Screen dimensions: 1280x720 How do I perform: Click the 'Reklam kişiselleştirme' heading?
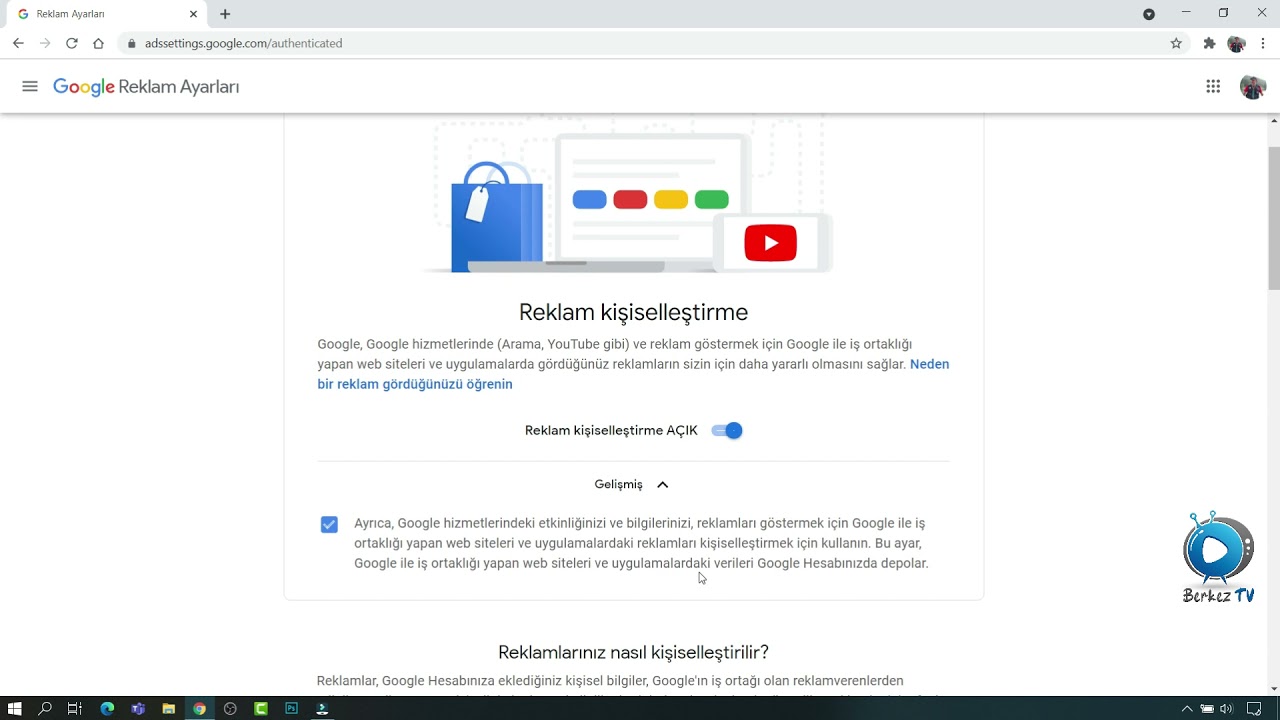point(633,312)
